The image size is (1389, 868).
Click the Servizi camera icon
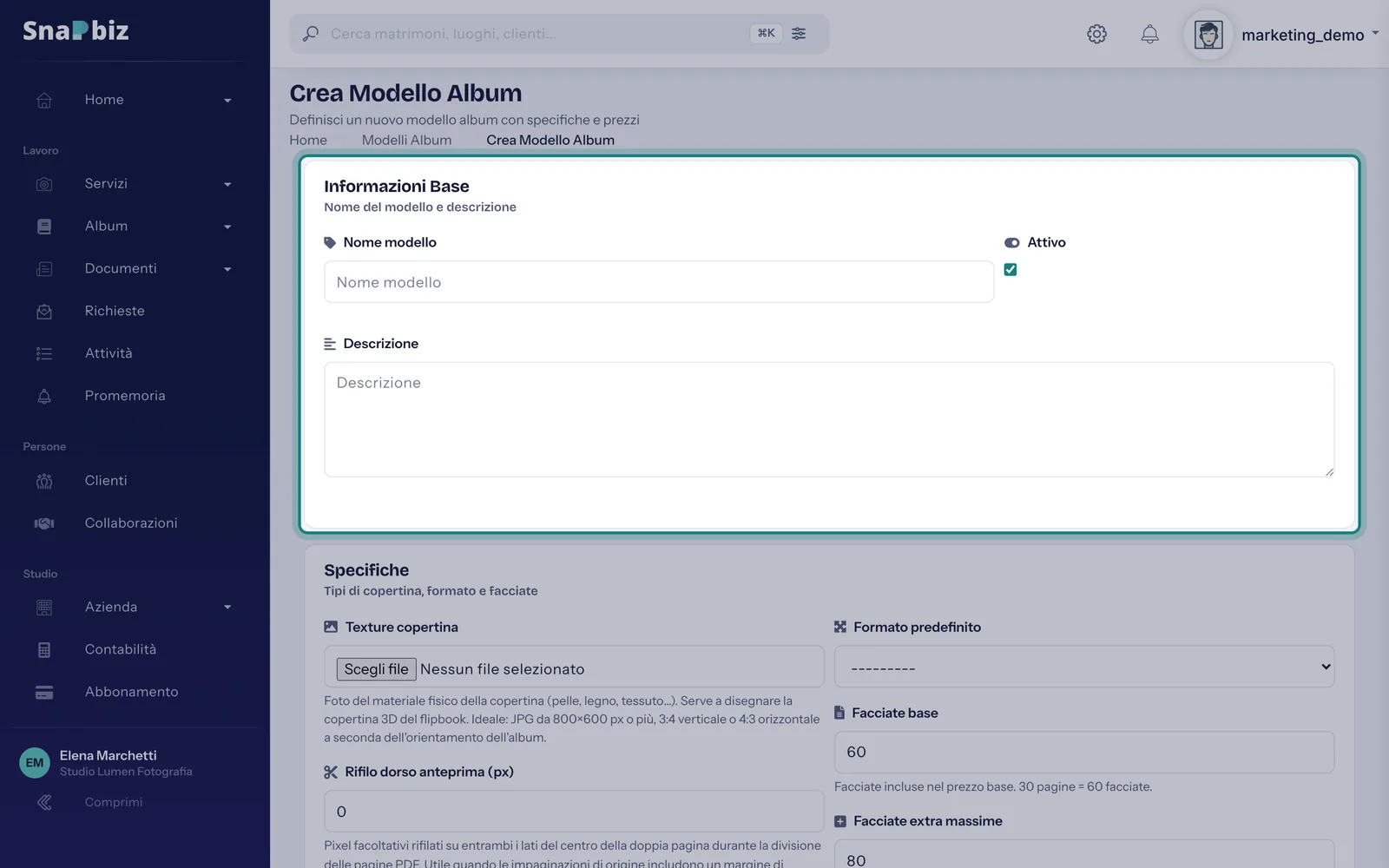[44, 184]
